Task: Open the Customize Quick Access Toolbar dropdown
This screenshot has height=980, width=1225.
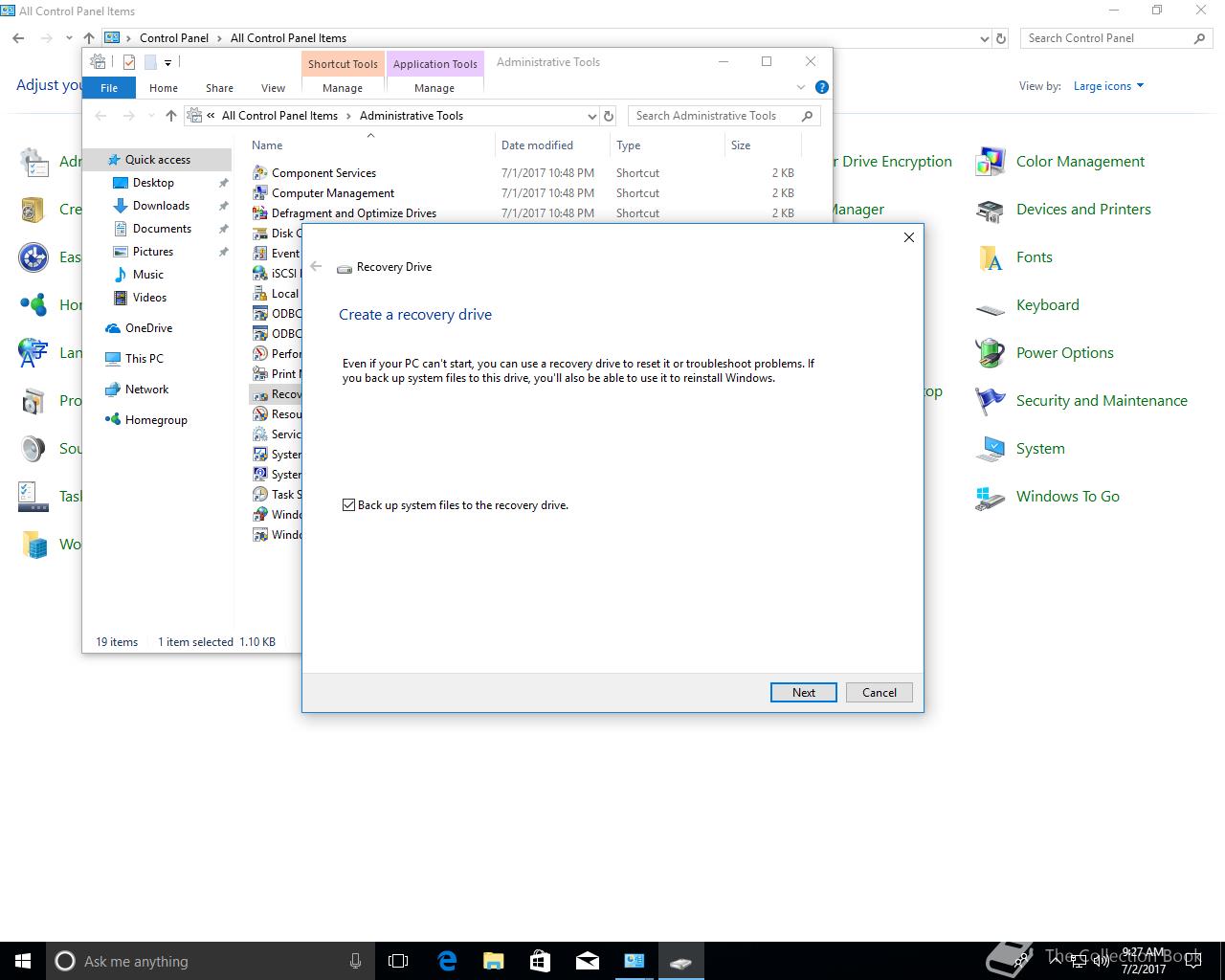Action: (x=167, y=63)
